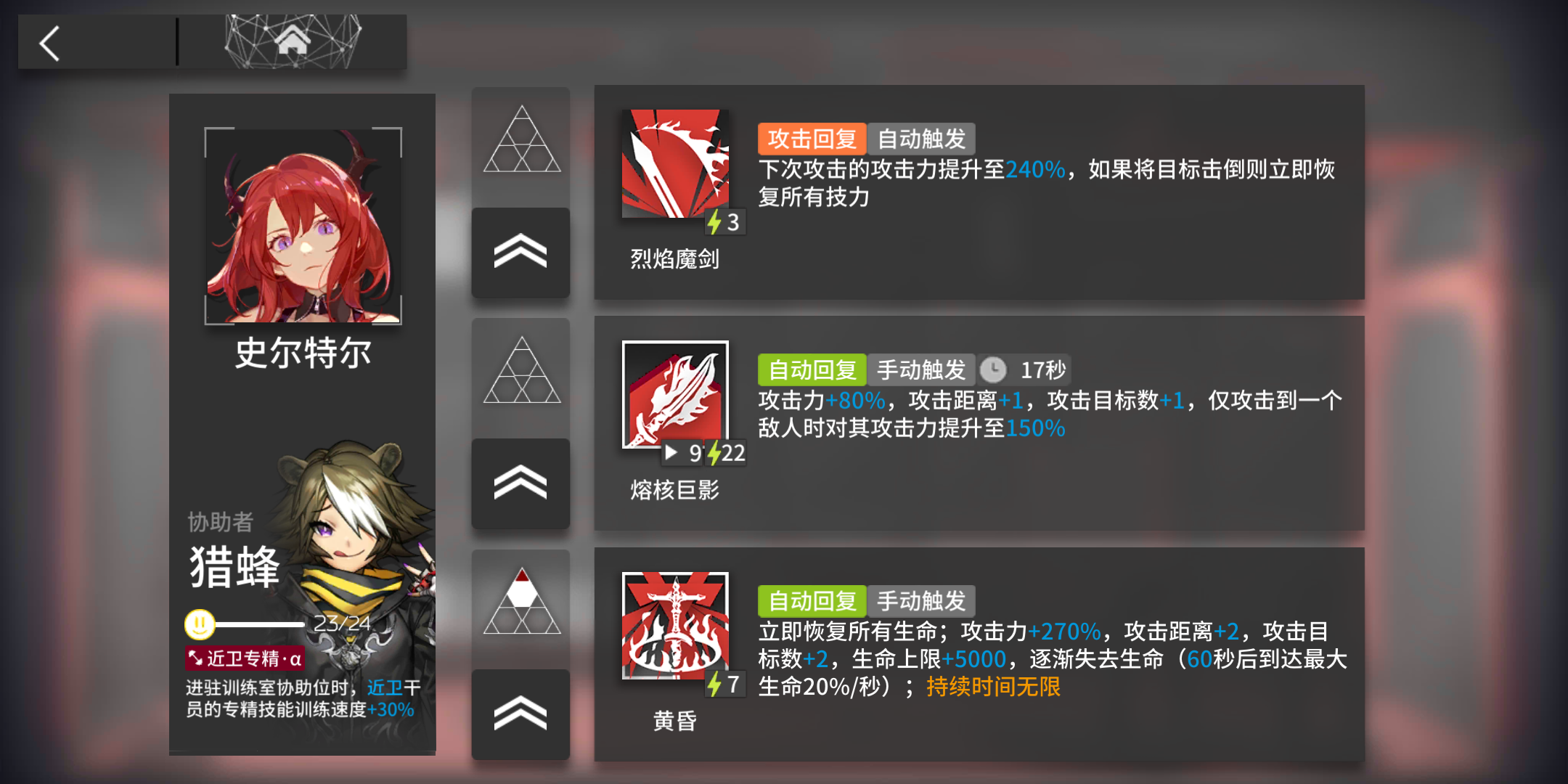Tap the mastery triangle for 烈焰魔剑
This screenshot has height=784, width=1568.
click(x=521, y=139)
